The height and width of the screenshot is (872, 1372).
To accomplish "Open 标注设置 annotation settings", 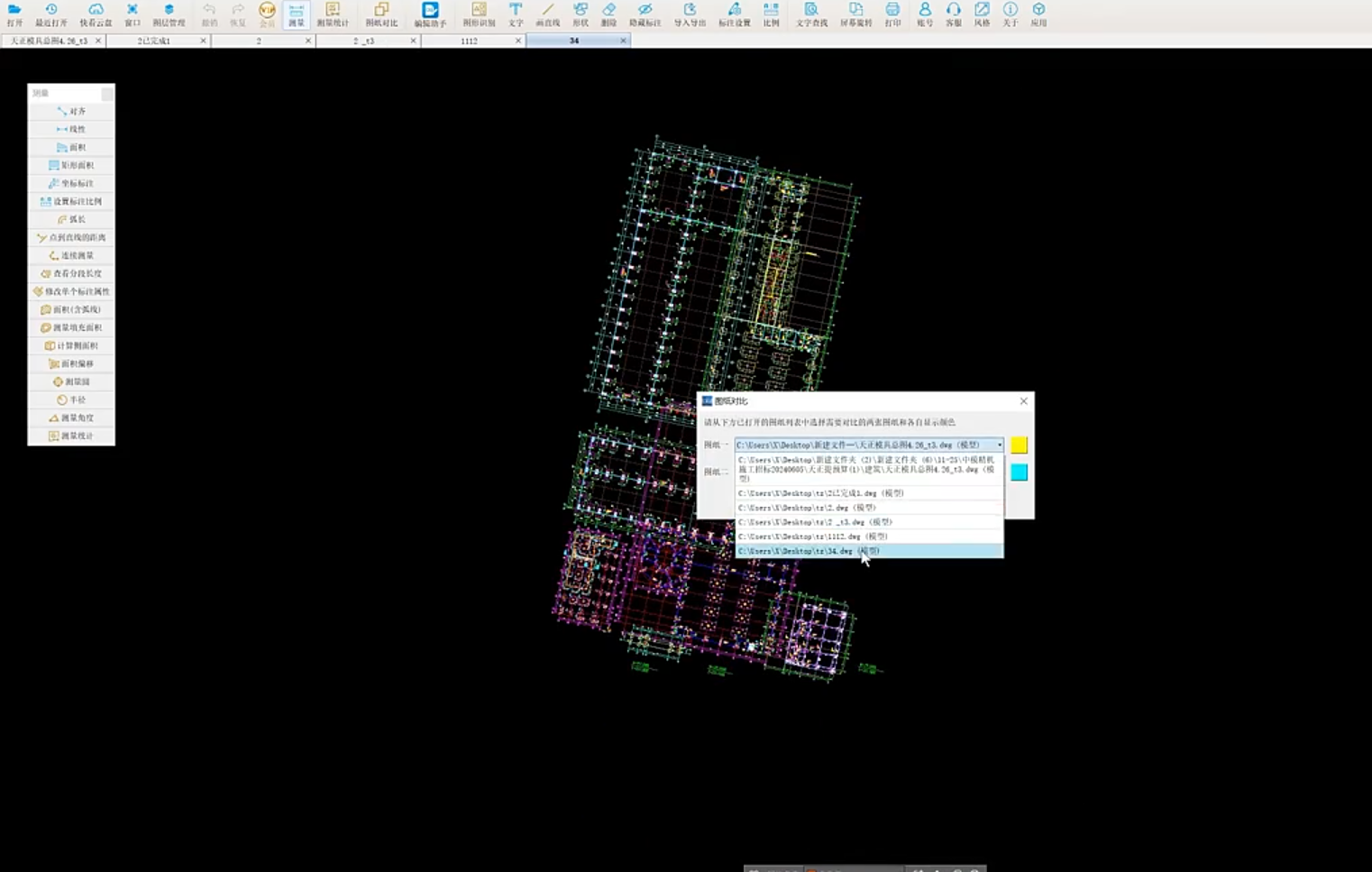I will pyautogui.click(x=735, y=14).
